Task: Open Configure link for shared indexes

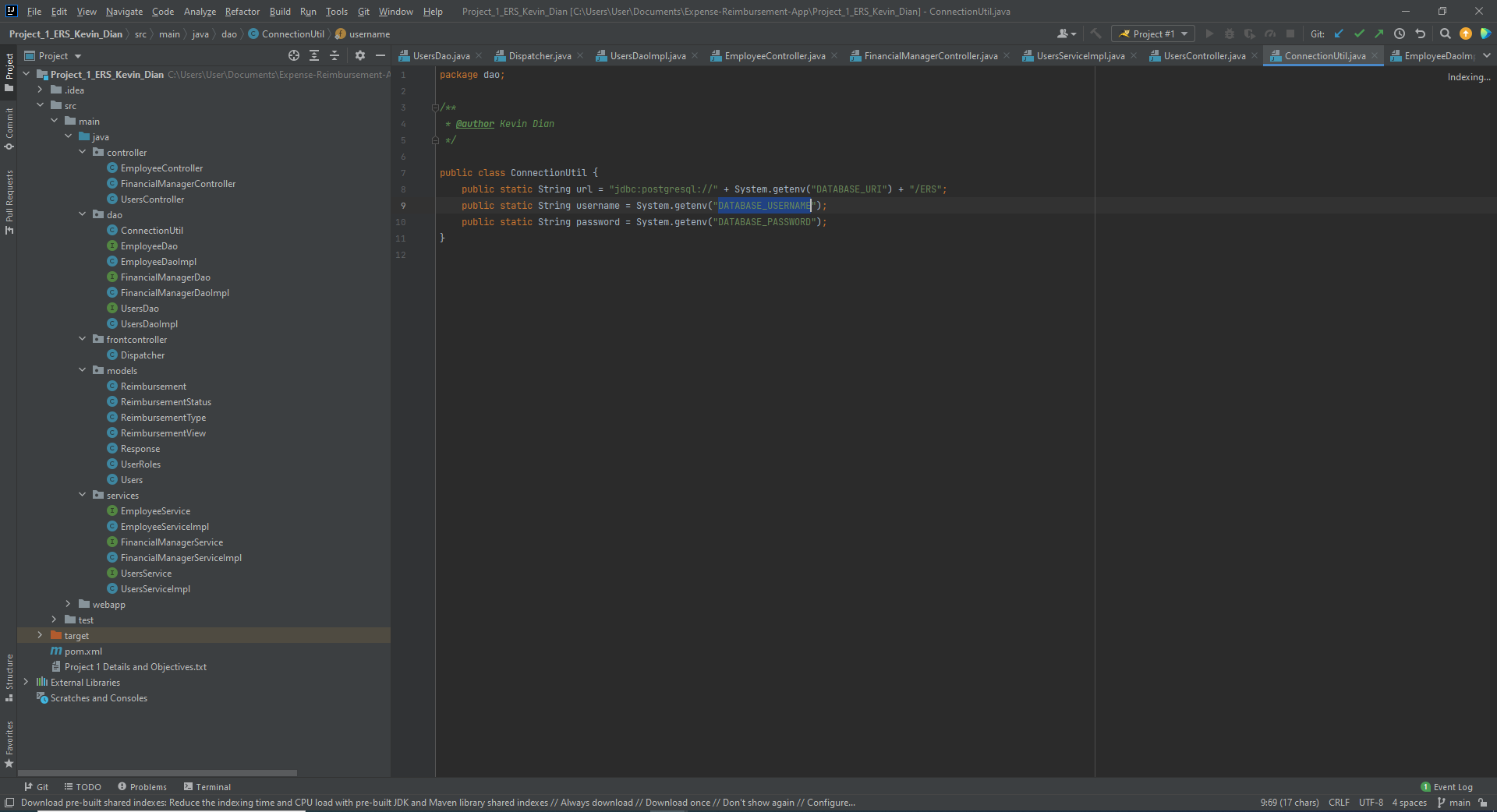Action: [830, 803]
